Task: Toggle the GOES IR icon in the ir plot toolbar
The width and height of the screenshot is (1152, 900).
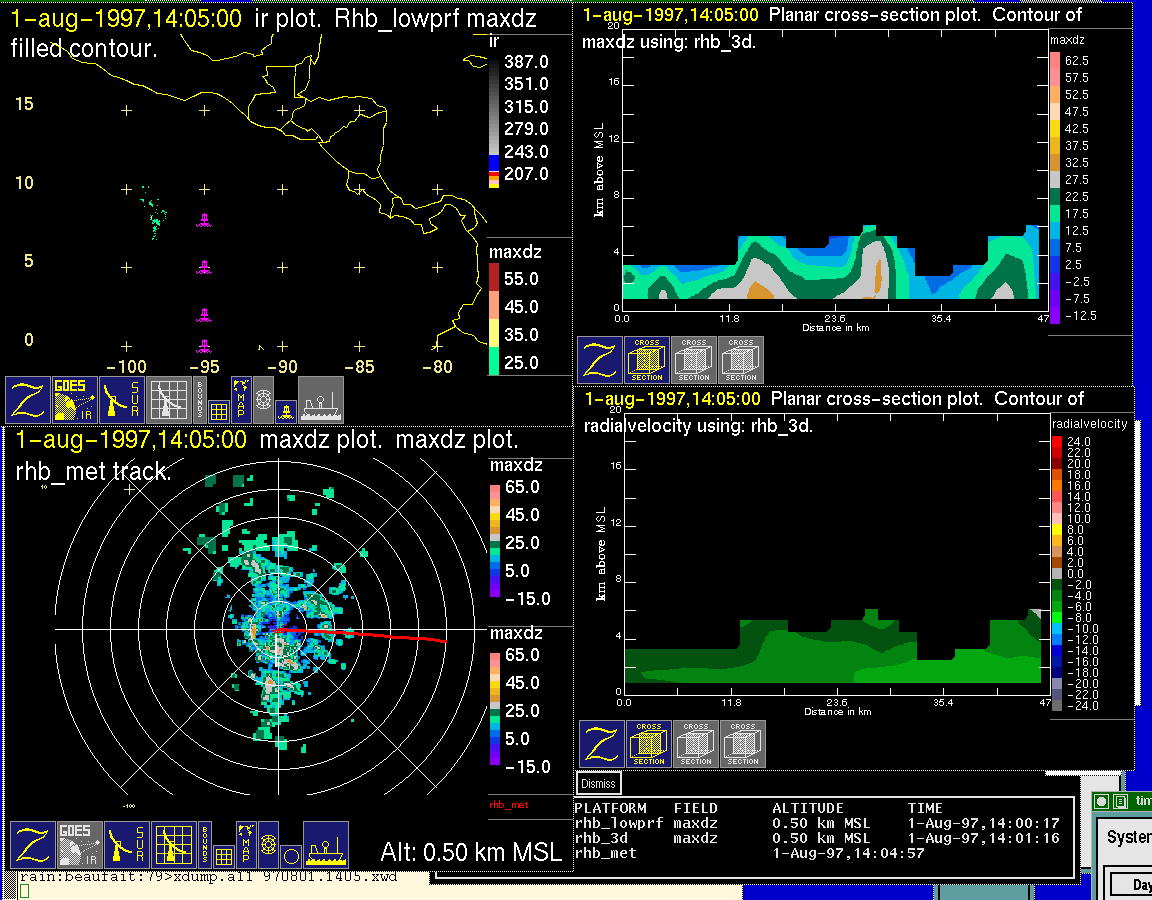Action: pyautogui.click(x=76, y=400)
